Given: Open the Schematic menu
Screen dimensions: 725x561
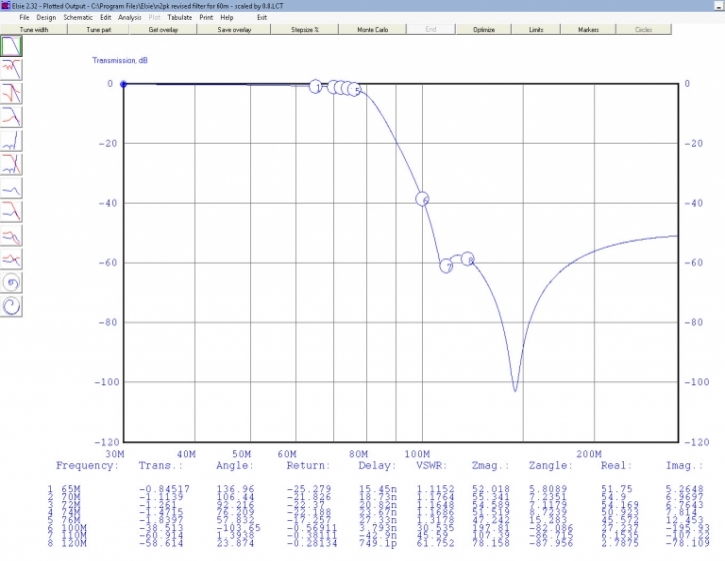Looking at the screenshot, I should [78, 18].
